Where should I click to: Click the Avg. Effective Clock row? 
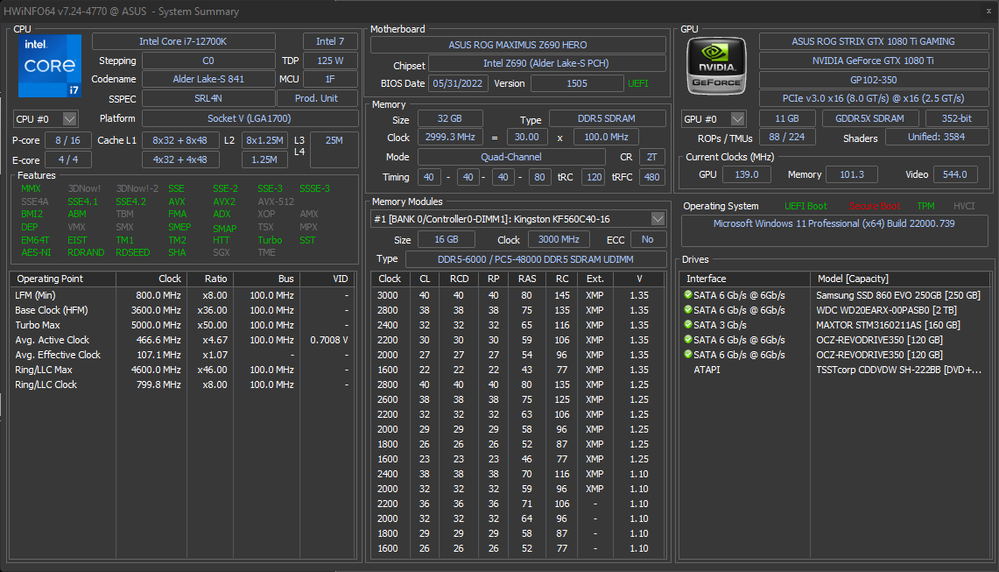183,355
